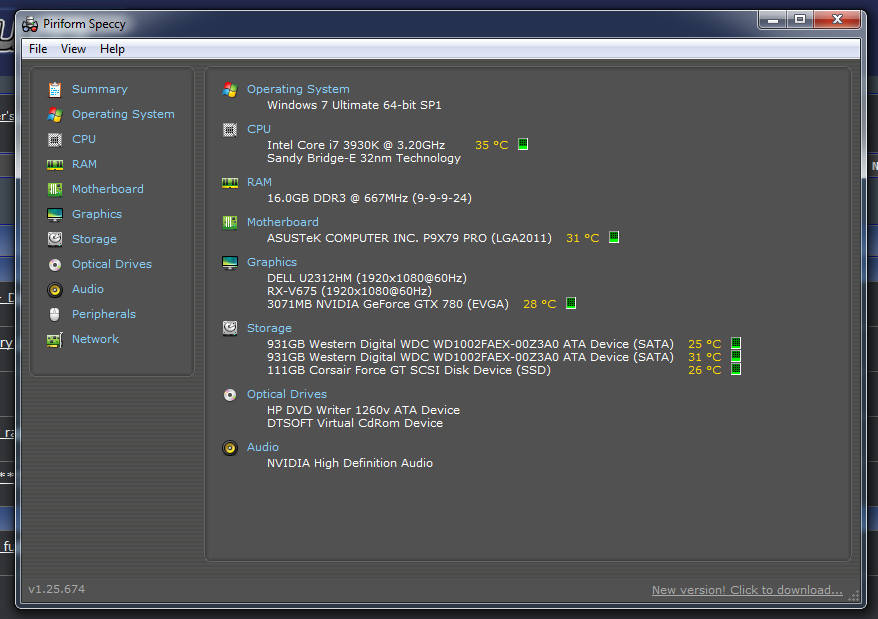Screen dimensions: 878x619
Task: Open the Storage heading link in main panel
Action: point(269,328)
